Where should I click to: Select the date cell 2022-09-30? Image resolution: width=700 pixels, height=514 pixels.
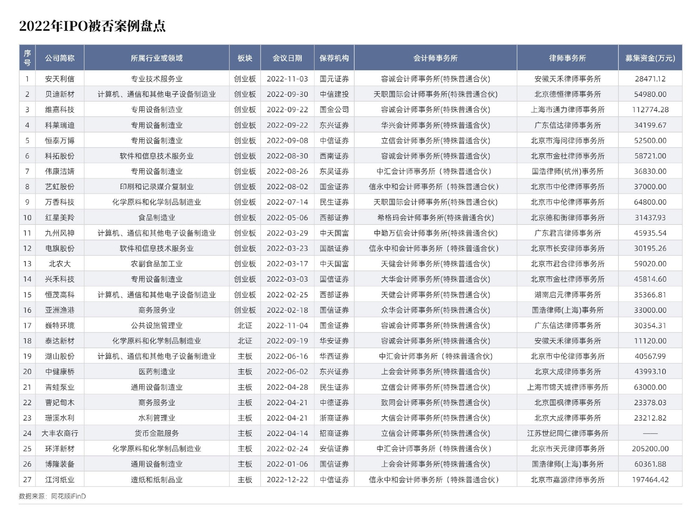(288, 94)
